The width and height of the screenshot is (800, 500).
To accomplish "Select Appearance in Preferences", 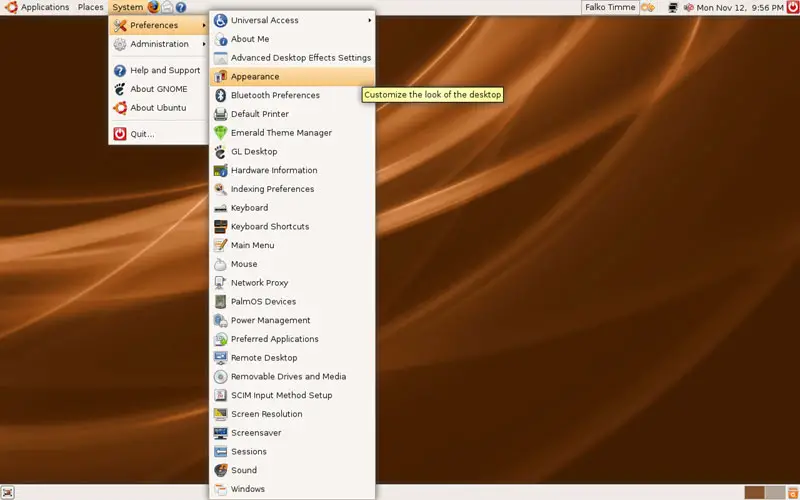I will 292,77.
